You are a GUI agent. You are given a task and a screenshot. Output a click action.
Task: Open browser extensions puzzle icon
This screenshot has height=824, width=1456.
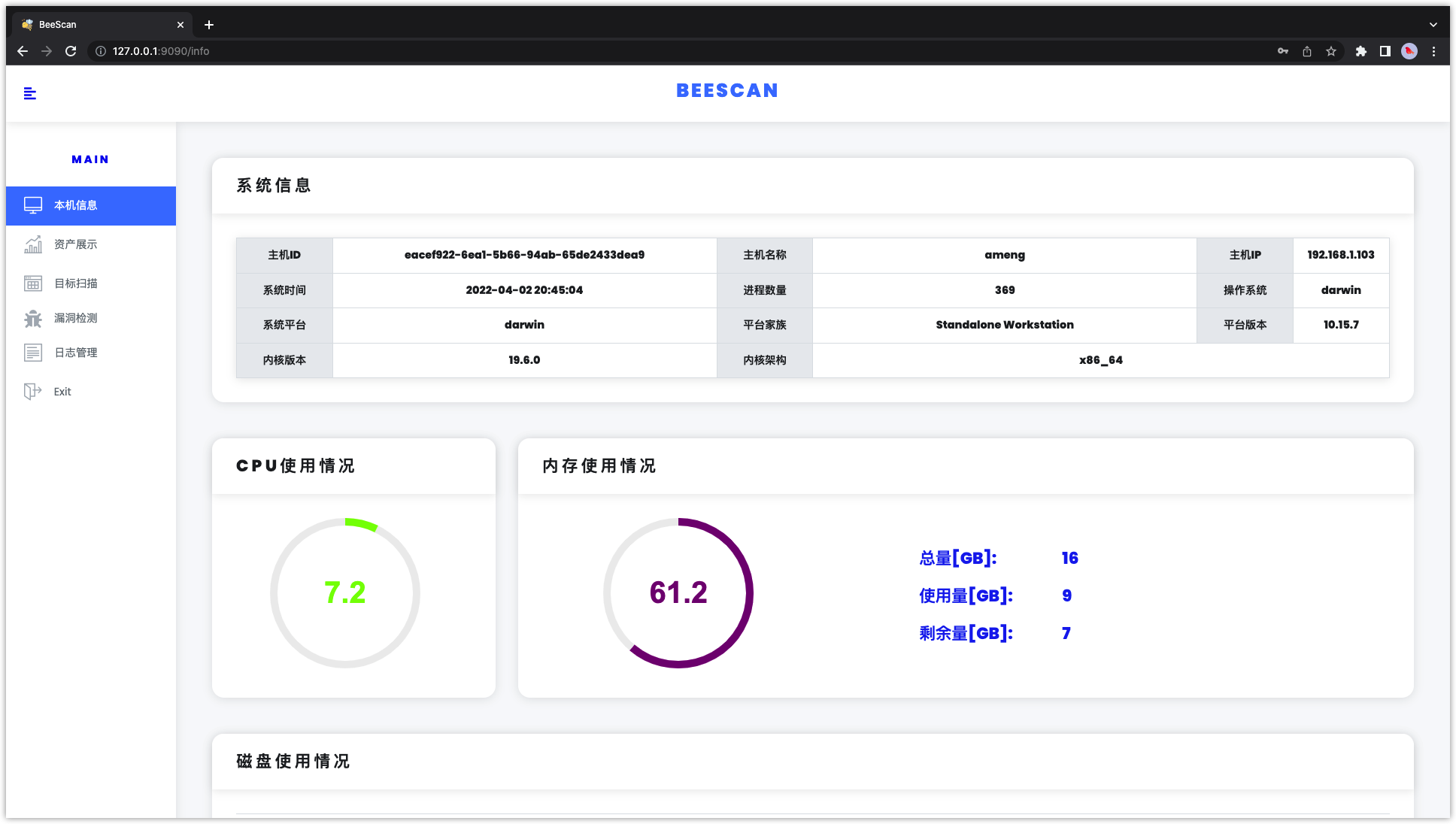pos(1360,51)
